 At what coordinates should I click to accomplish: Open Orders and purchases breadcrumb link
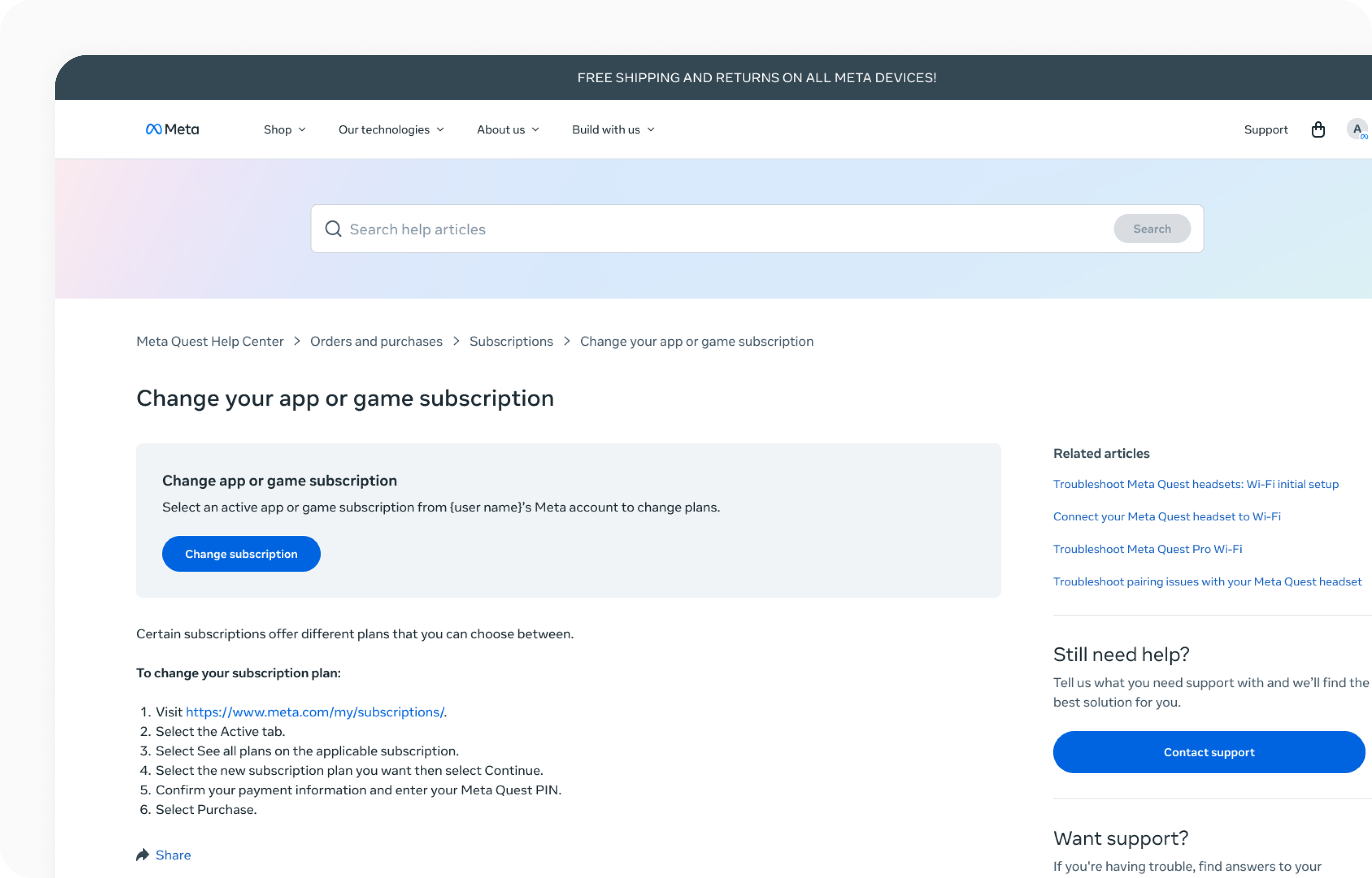376,340
